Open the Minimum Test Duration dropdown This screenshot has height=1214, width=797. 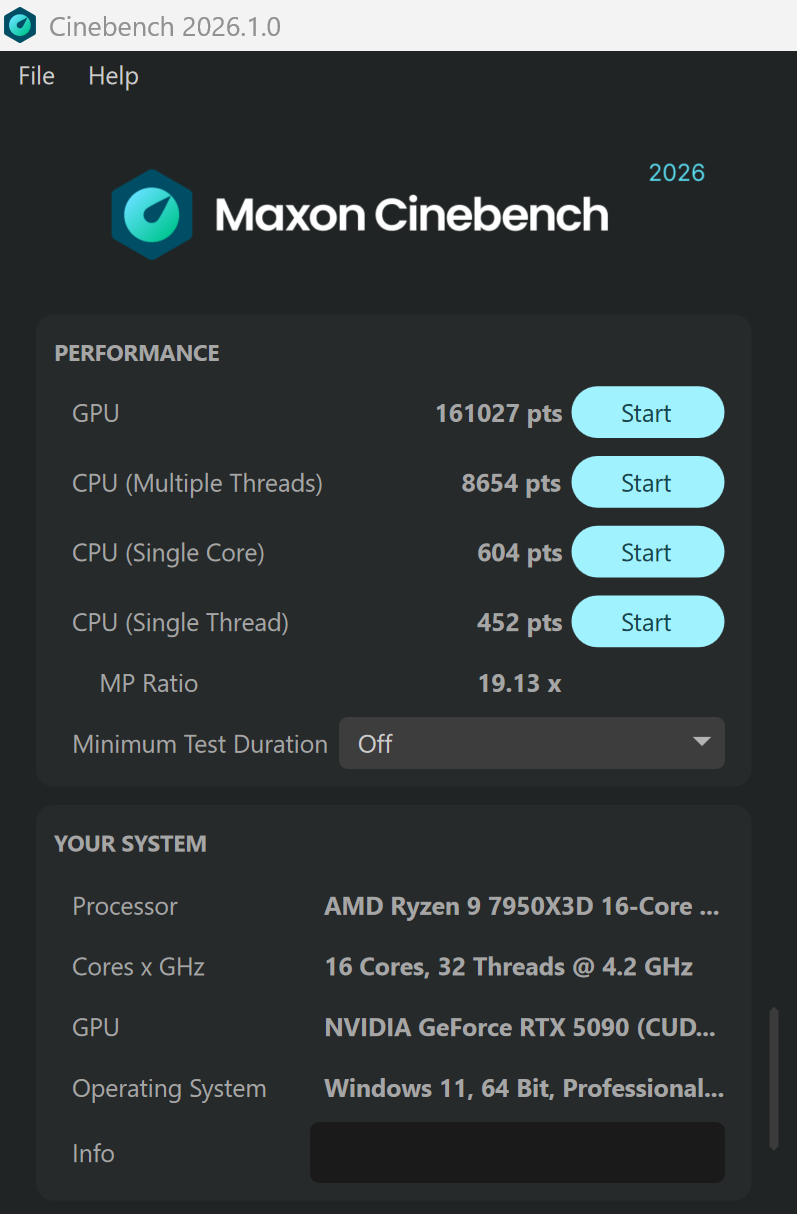531,743
